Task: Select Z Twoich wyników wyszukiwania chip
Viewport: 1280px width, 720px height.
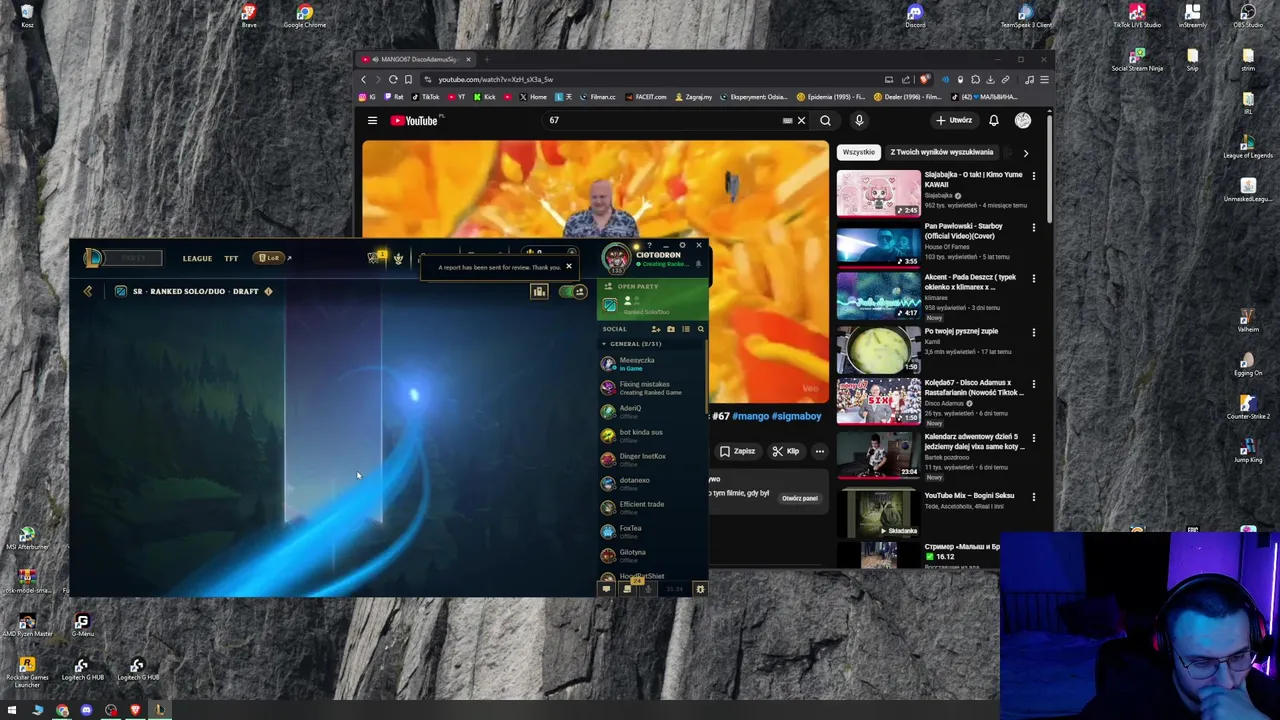Action: pyautogui.click(x=942, y=152)
